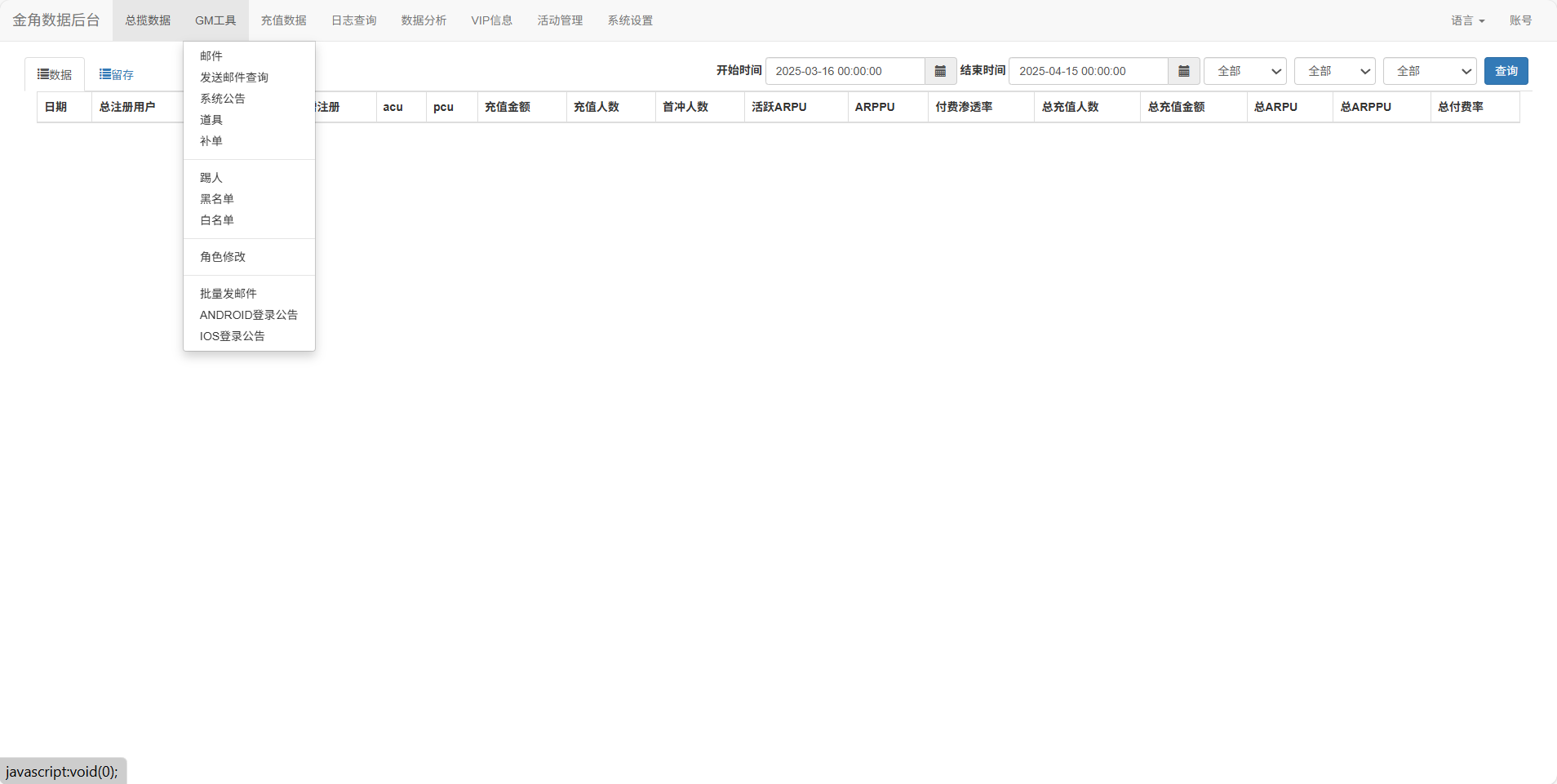1557x784 pixels.
Task: Select 踢人 menu entry
Action: (x=249, y=177)
